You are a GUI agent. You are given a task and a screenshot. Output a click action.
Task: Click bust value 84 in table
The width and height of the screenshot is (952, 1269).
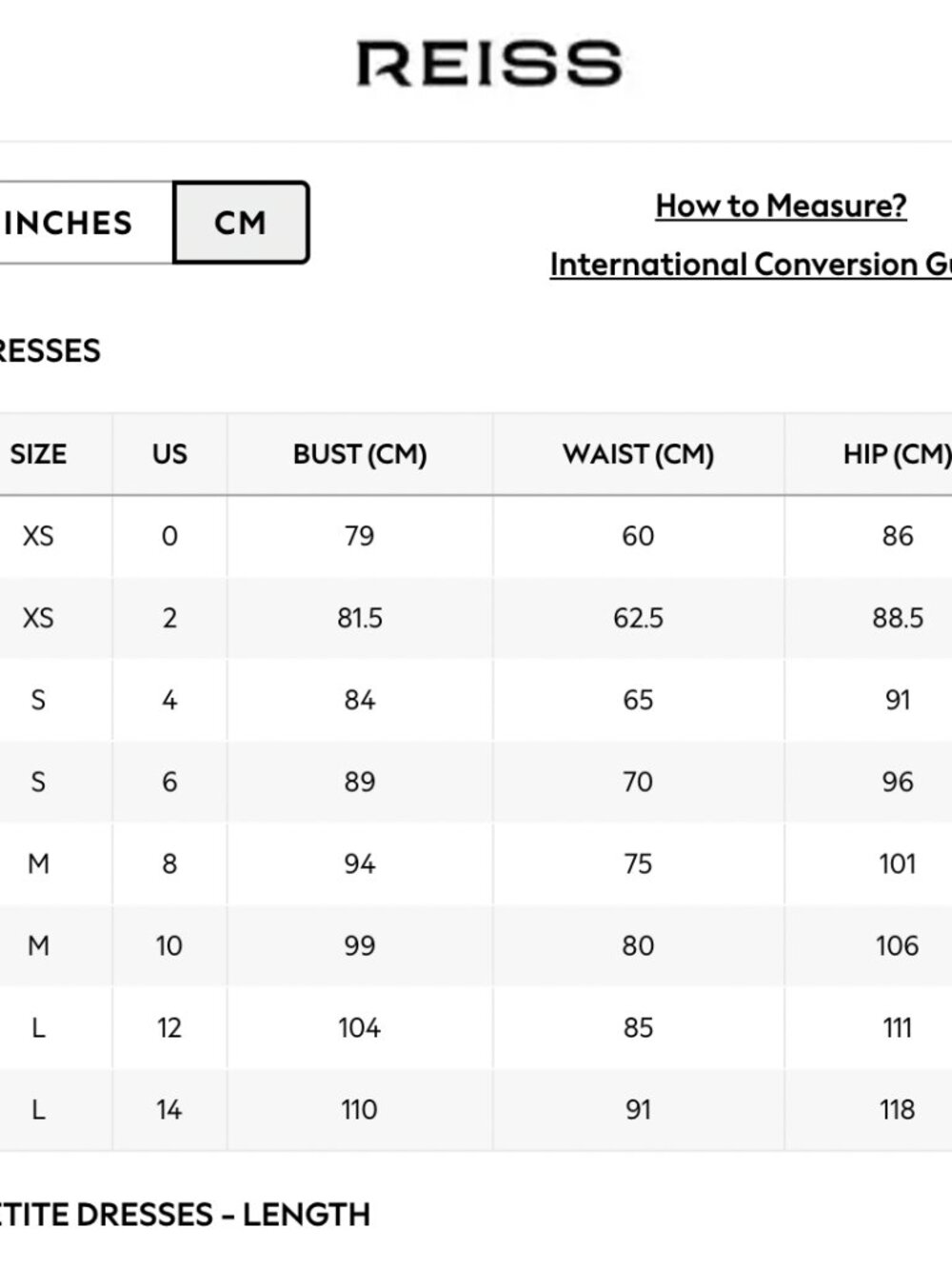(x=360, y=700)
